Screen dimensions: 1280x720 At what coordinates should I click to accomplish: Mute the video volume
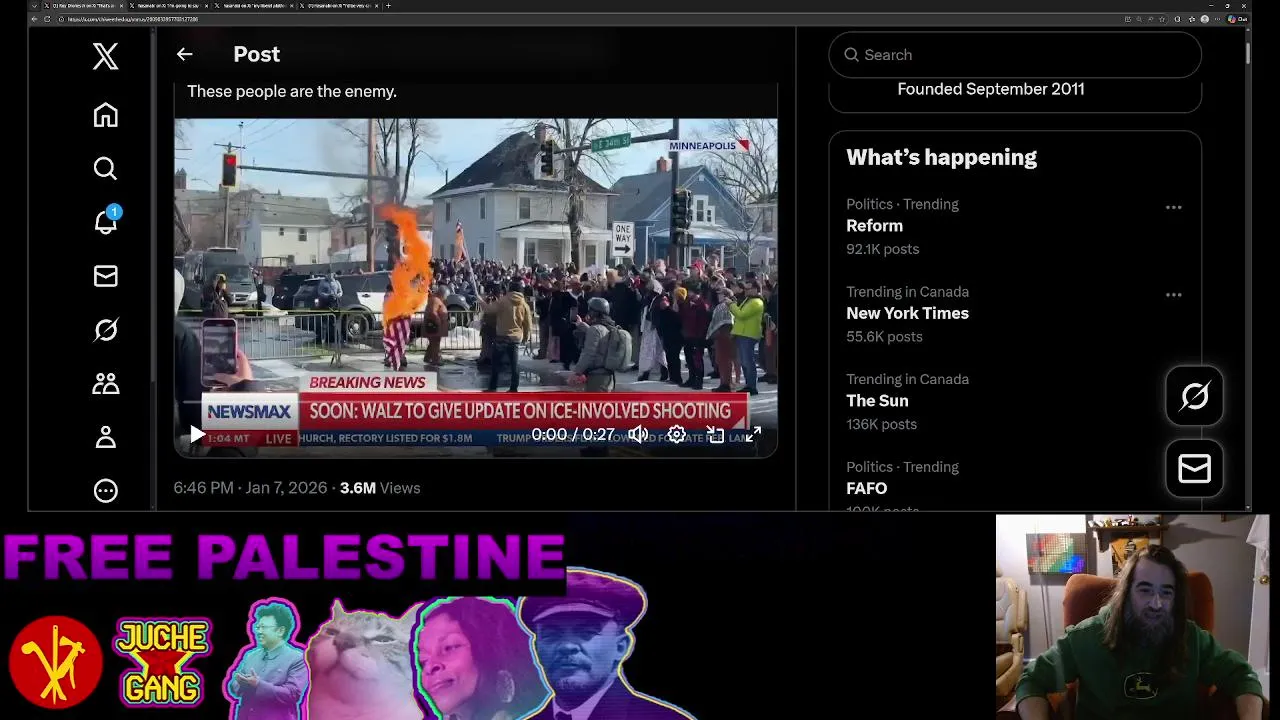(638, 434)
